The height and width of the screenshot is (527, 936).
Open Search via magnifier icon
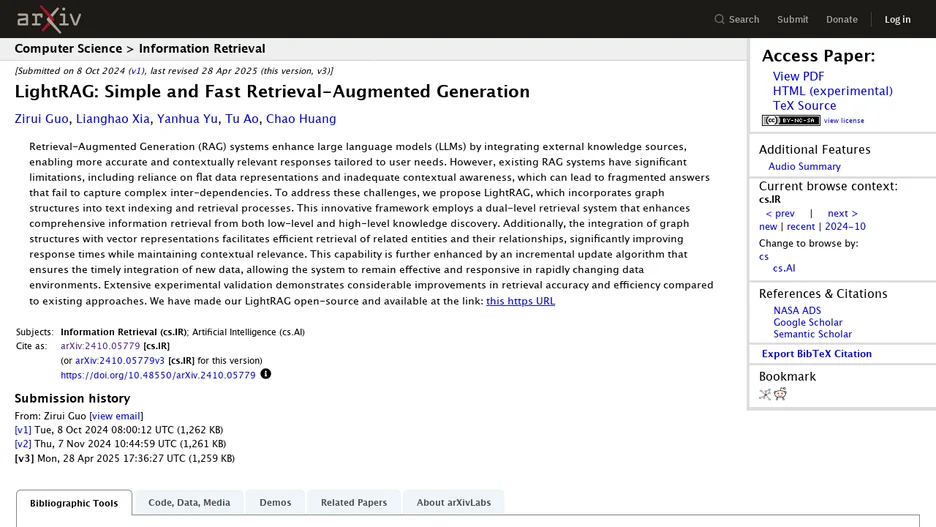pyautogui.click(x=719, y=19)
